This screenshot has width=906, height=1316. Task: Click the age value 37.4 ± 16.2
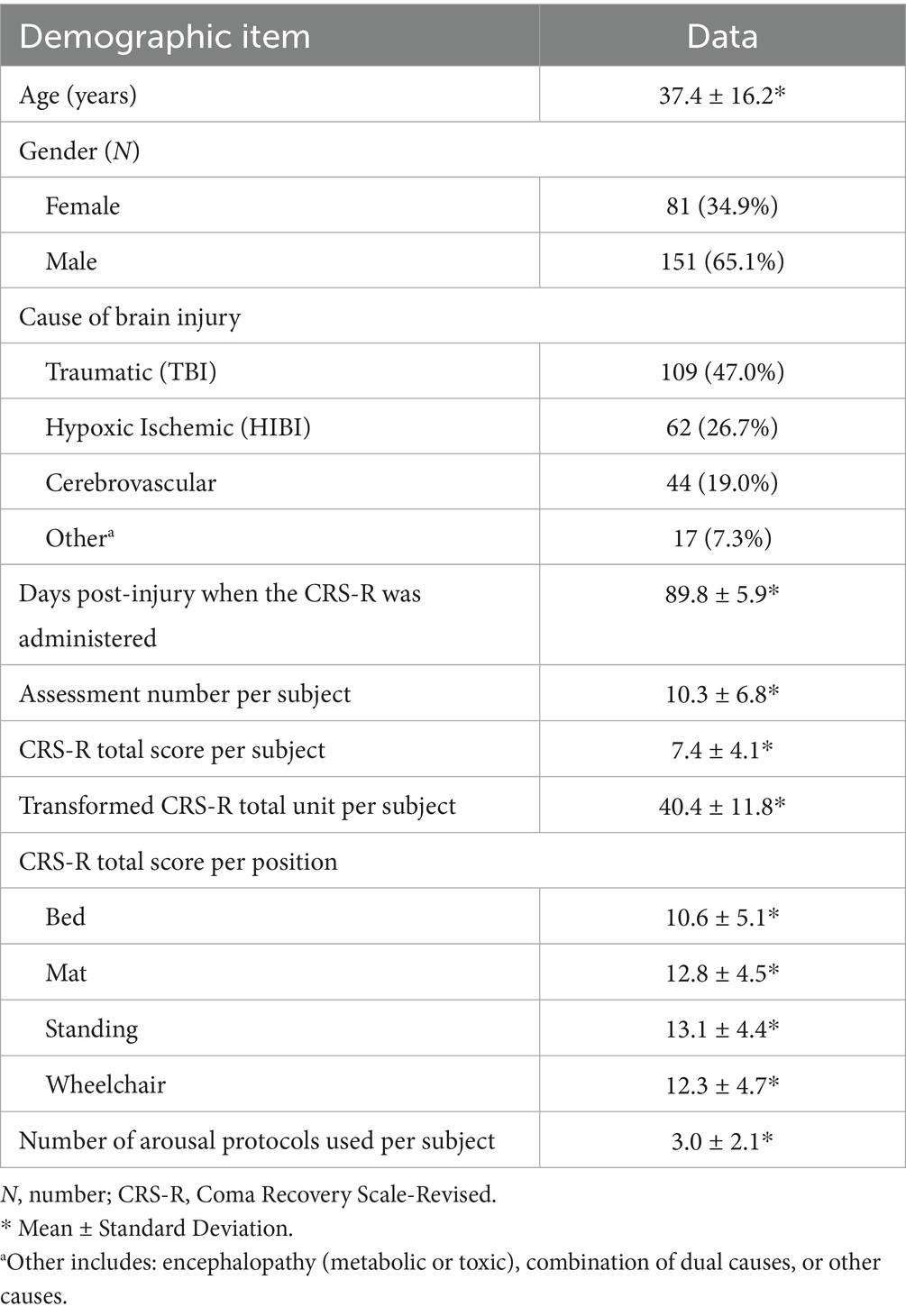pos(722,95)
